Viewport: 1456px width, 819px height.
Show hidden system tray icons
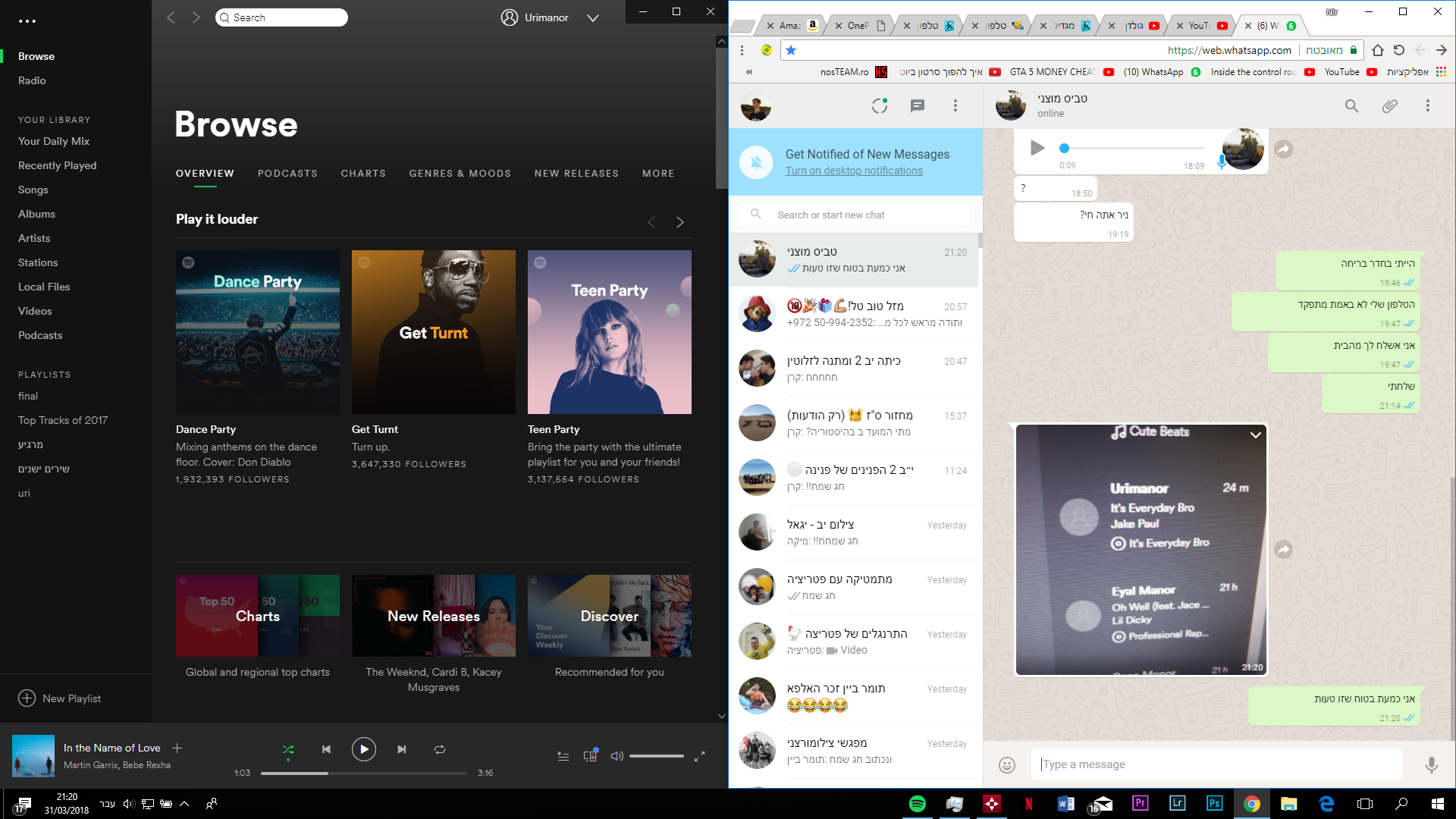pyautogui.click(x=184, y=804)
